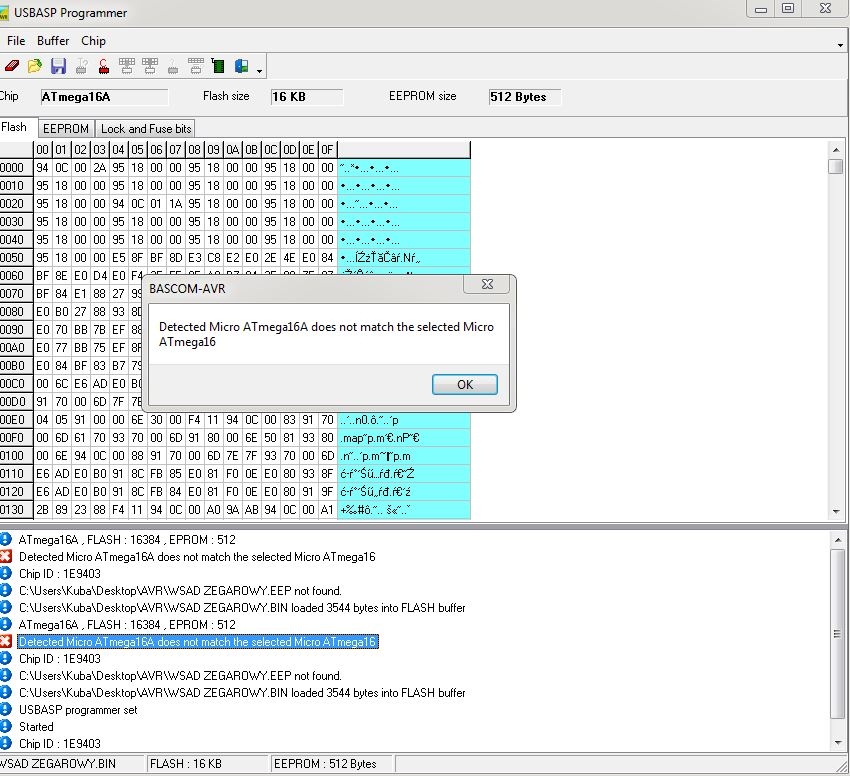850x776 pixels.
Task: Click the log panel scrollbar up arrow
Action: click(x=838, y=540)
